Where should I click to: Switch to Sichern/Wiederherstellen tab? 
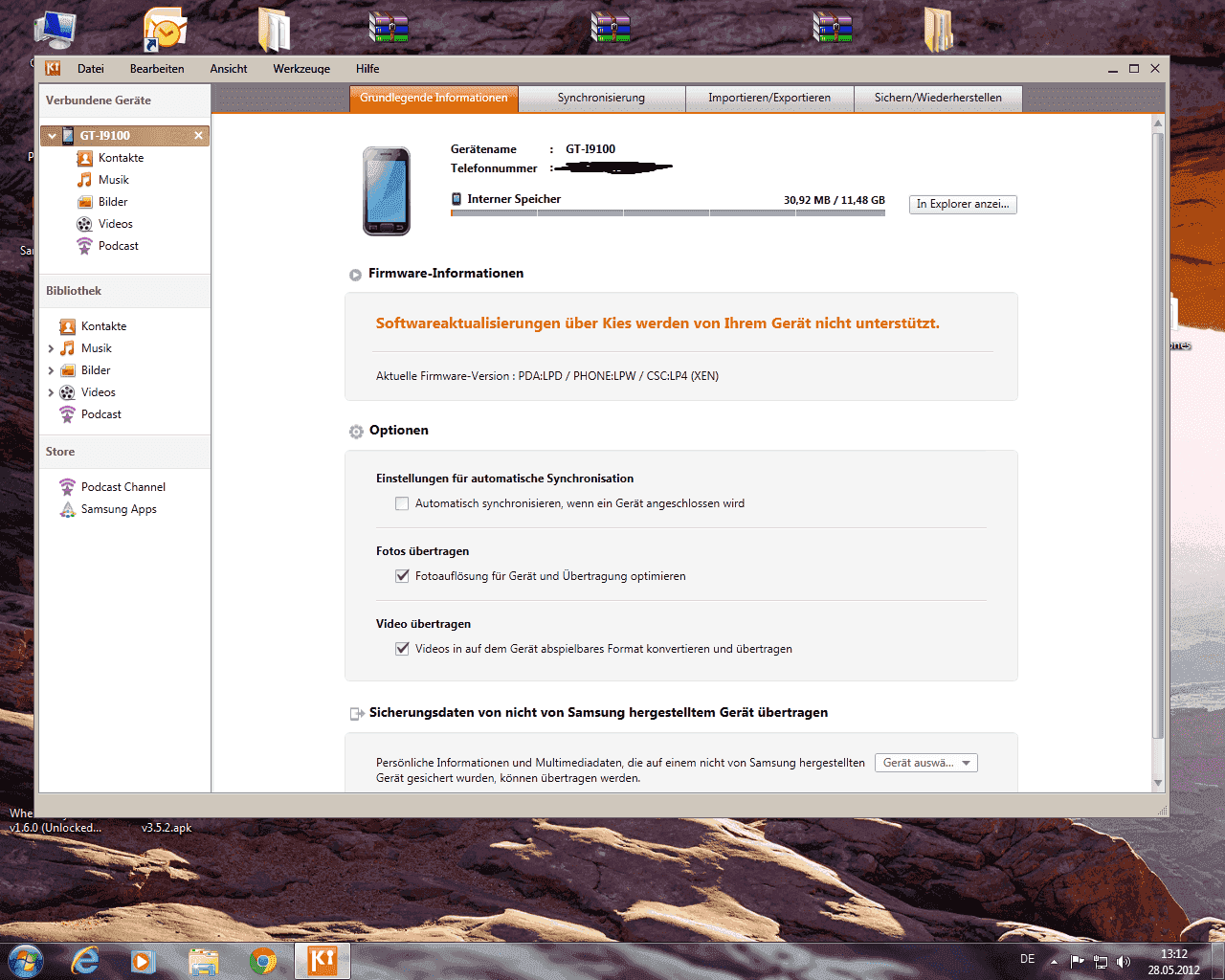(x=938, y=98)
